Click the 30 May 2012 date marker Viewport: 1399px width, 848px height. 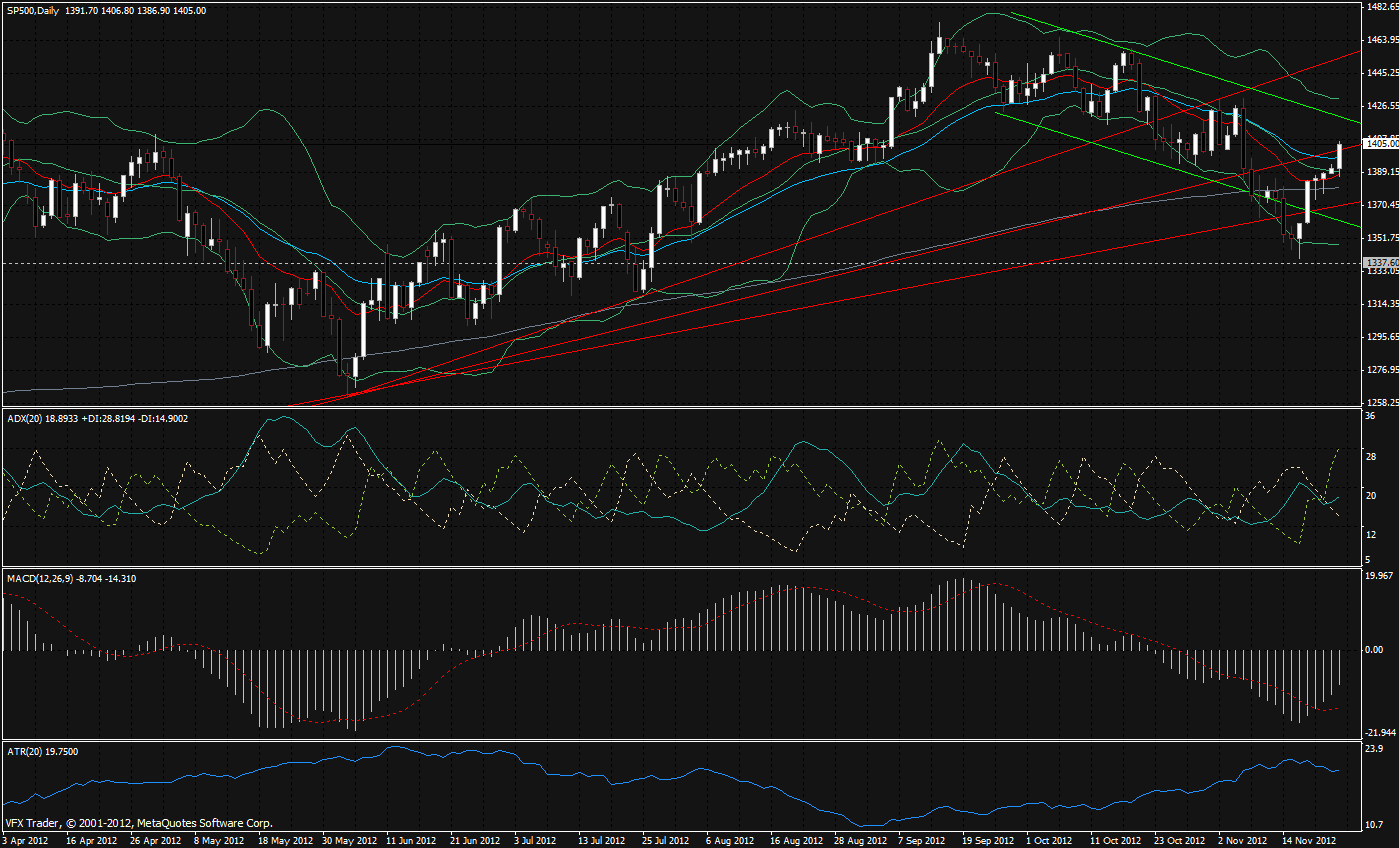(x=357, y=841)
